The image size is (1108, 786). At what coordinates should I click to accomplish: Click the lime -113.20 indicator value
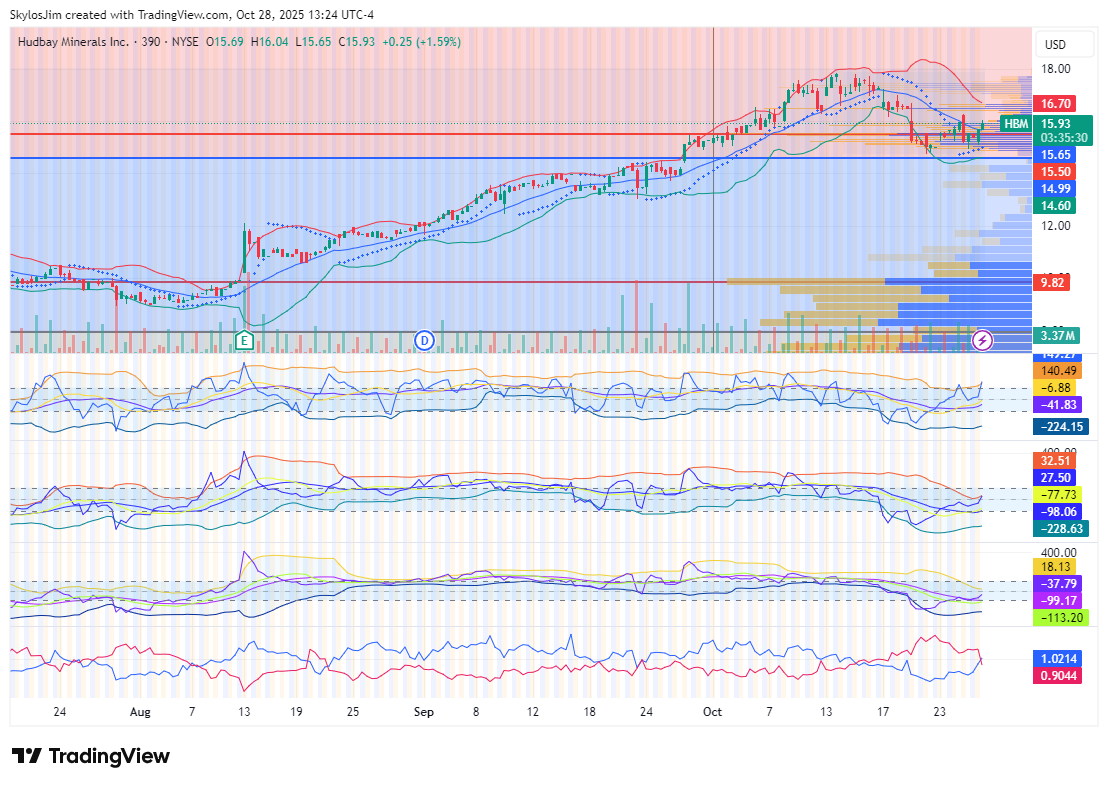[x=1061, y=618]
